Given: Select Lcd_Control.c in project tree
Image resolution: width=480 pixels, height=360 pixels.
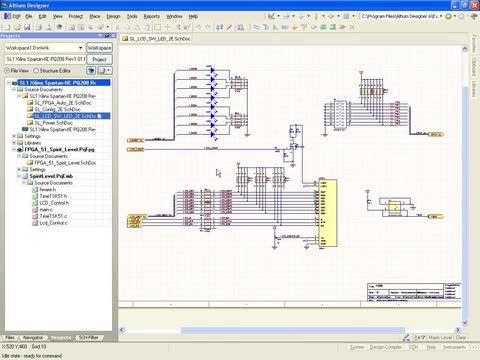Looking at the screenshot, I should (x=53, y=223).
